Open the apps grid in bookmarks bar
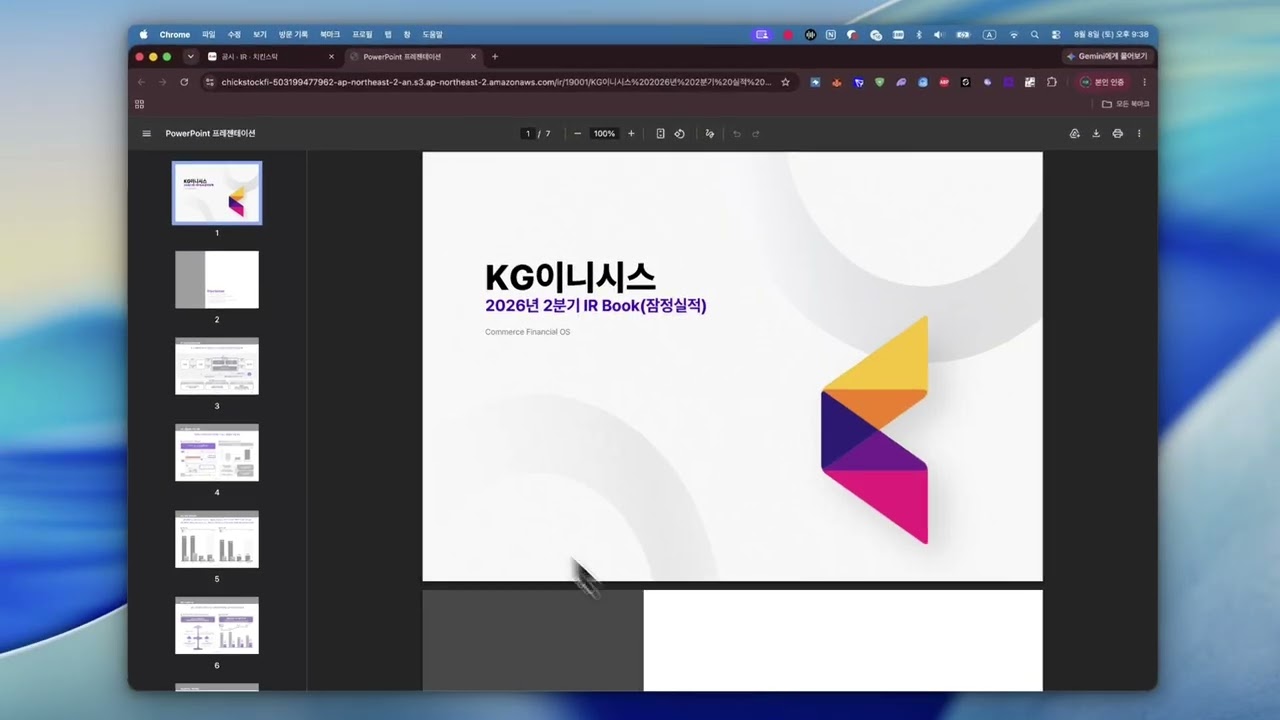The width and height of the screenshot is (1280, 720). (139, 104)
